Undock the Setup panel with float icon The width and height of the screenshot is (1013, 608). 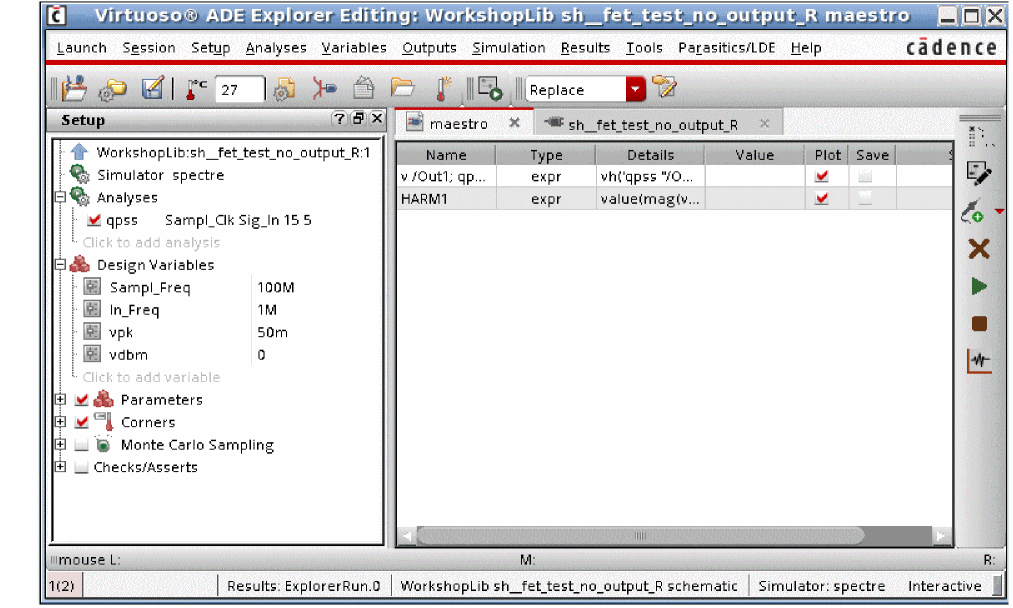(x=359, y=118)
